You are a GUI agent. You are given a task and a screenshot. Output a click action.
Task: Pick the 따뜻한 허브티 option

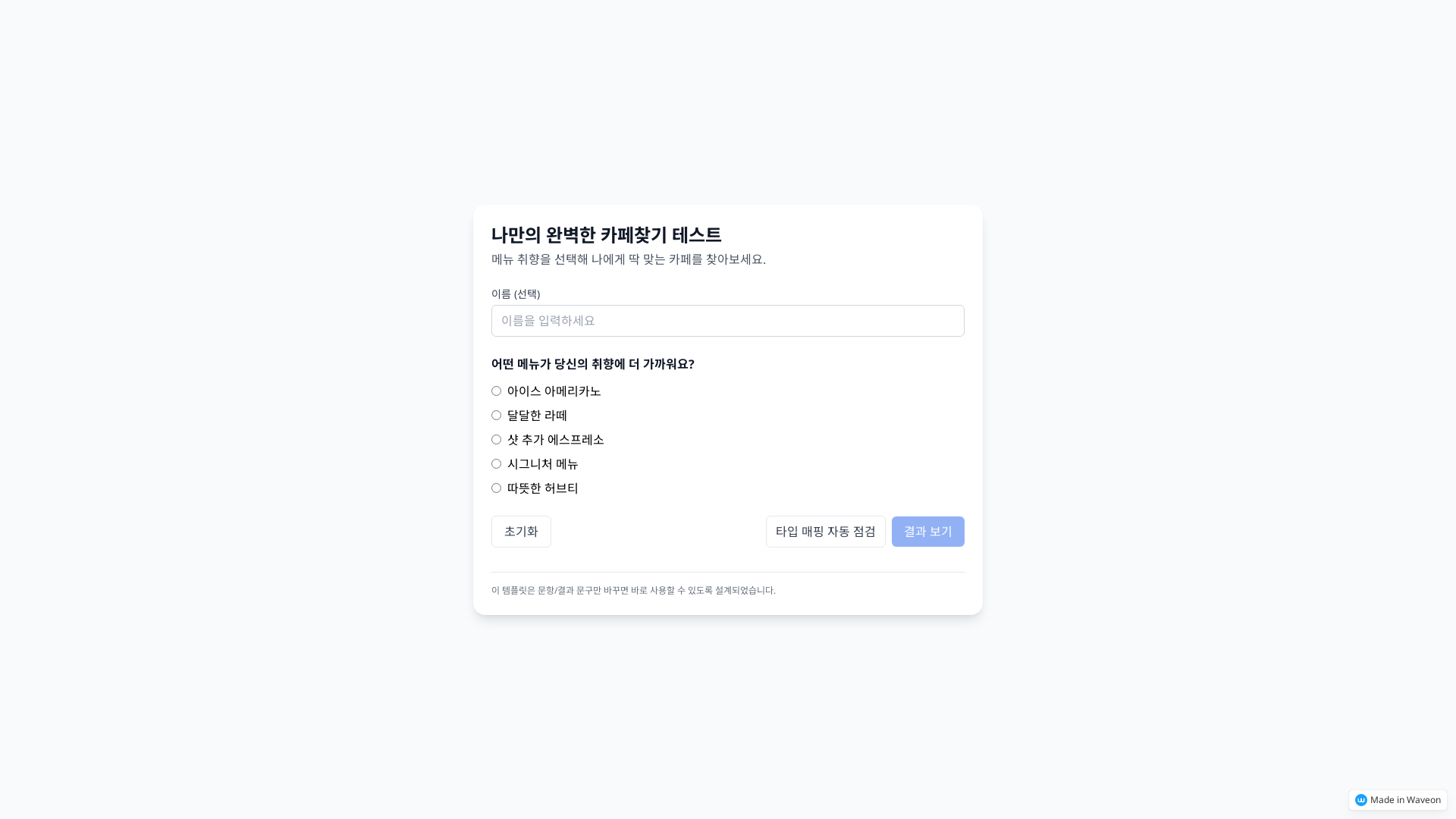[496, 488]
